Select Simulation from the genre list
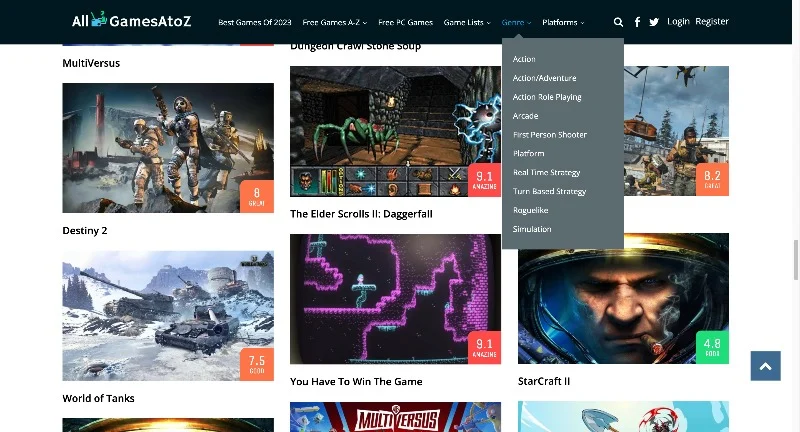The image size is (800, 432). click(532, 229)
